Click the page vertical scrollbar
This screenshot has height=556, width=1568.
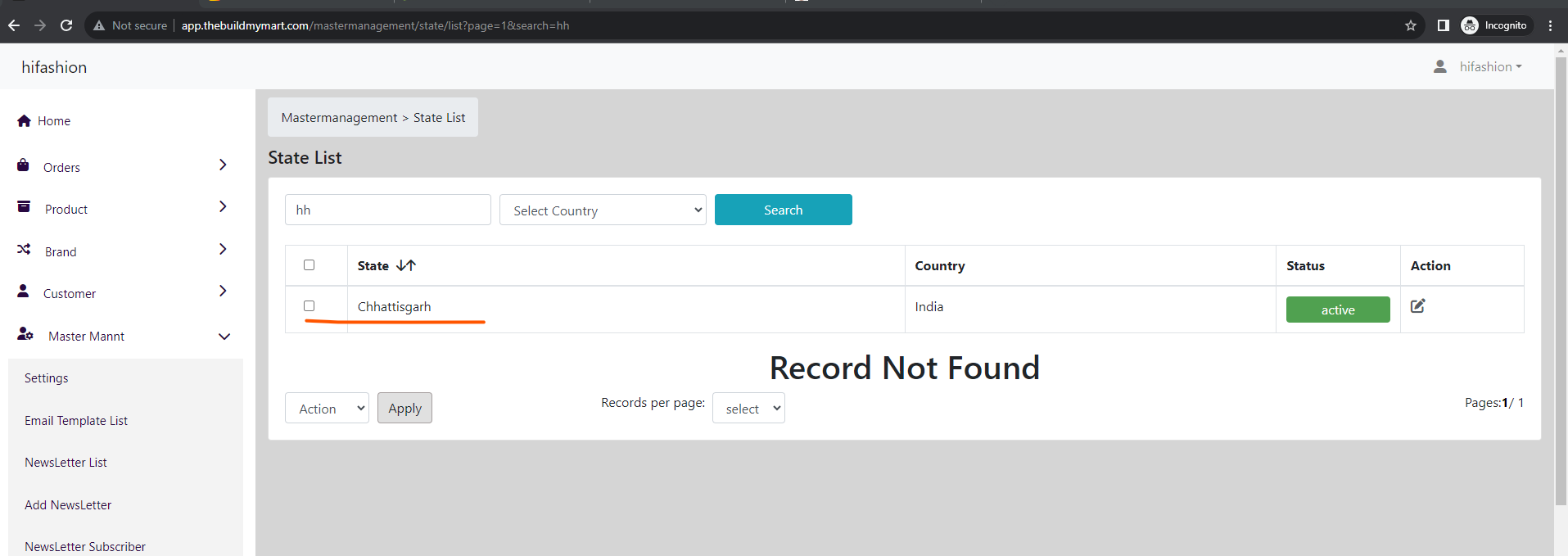[1561, 283]
